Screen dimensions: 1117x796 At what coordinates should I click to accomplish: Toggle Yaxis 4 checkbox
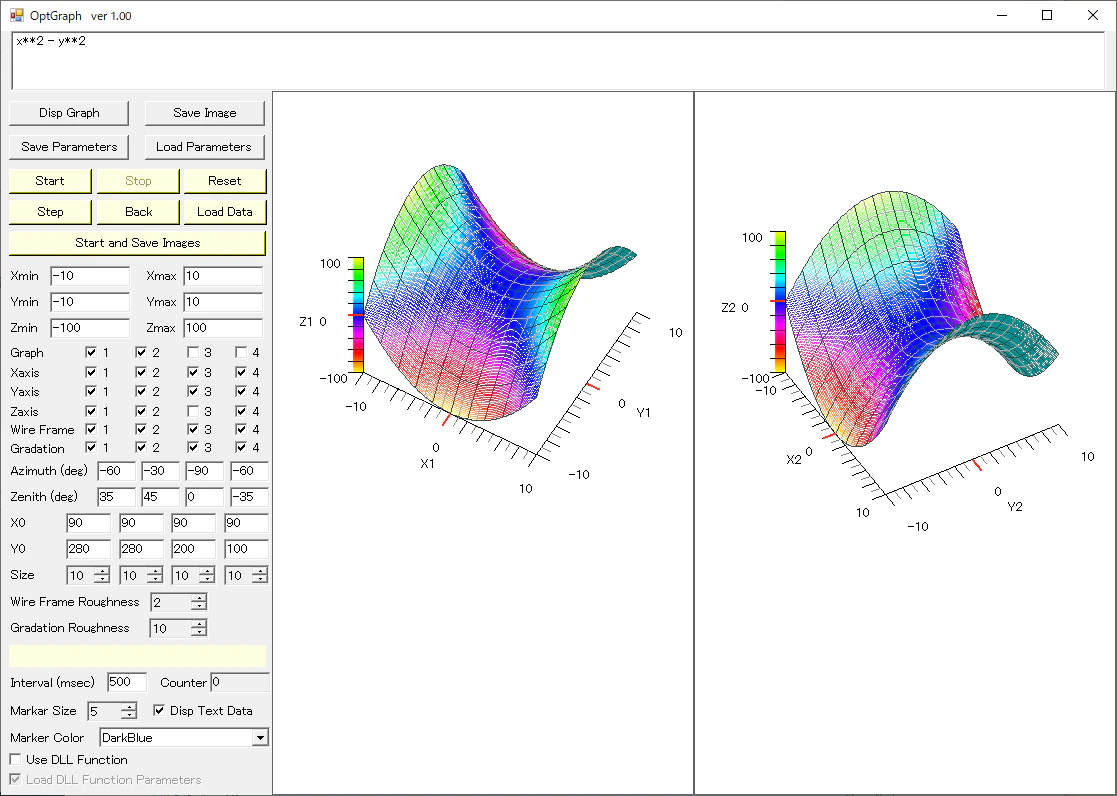(241, 391)
